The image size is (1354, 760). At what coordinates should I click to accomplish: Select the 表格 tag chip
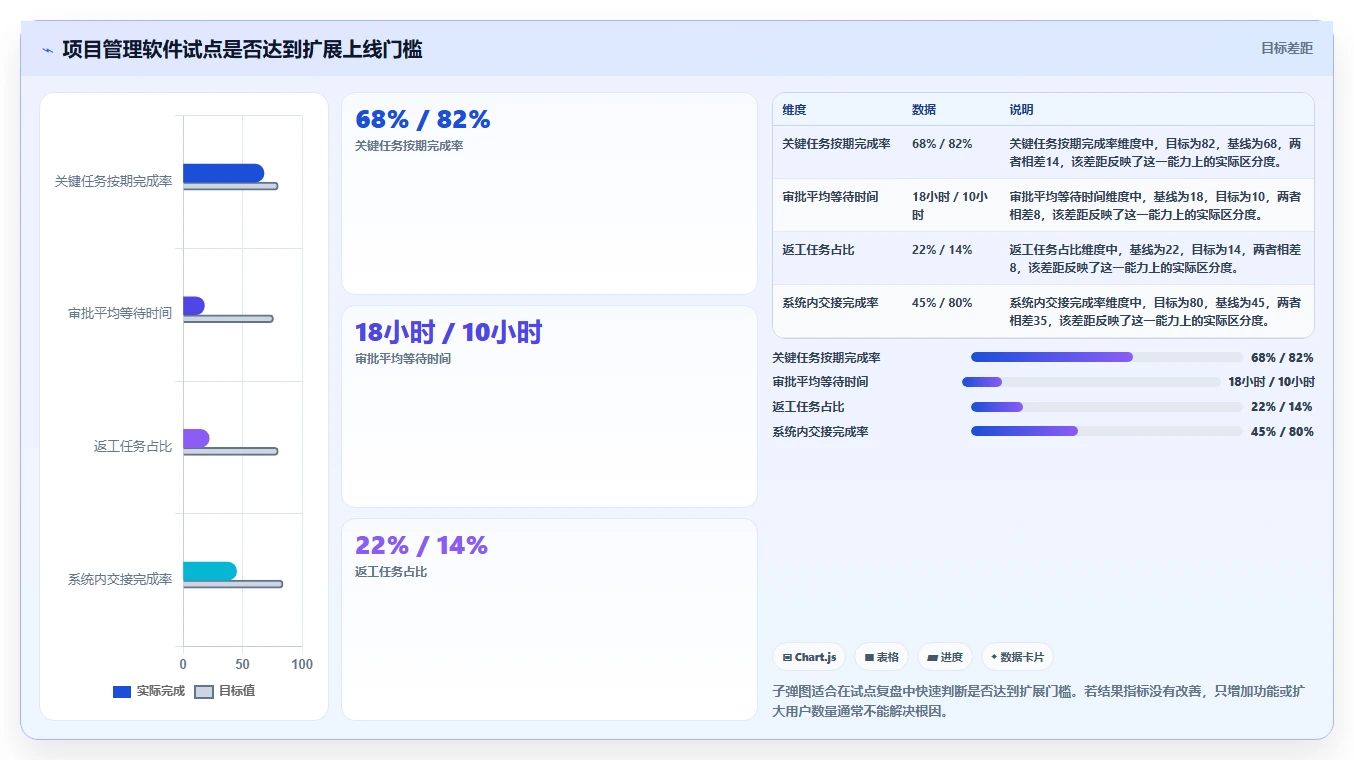tap(882, 657)
